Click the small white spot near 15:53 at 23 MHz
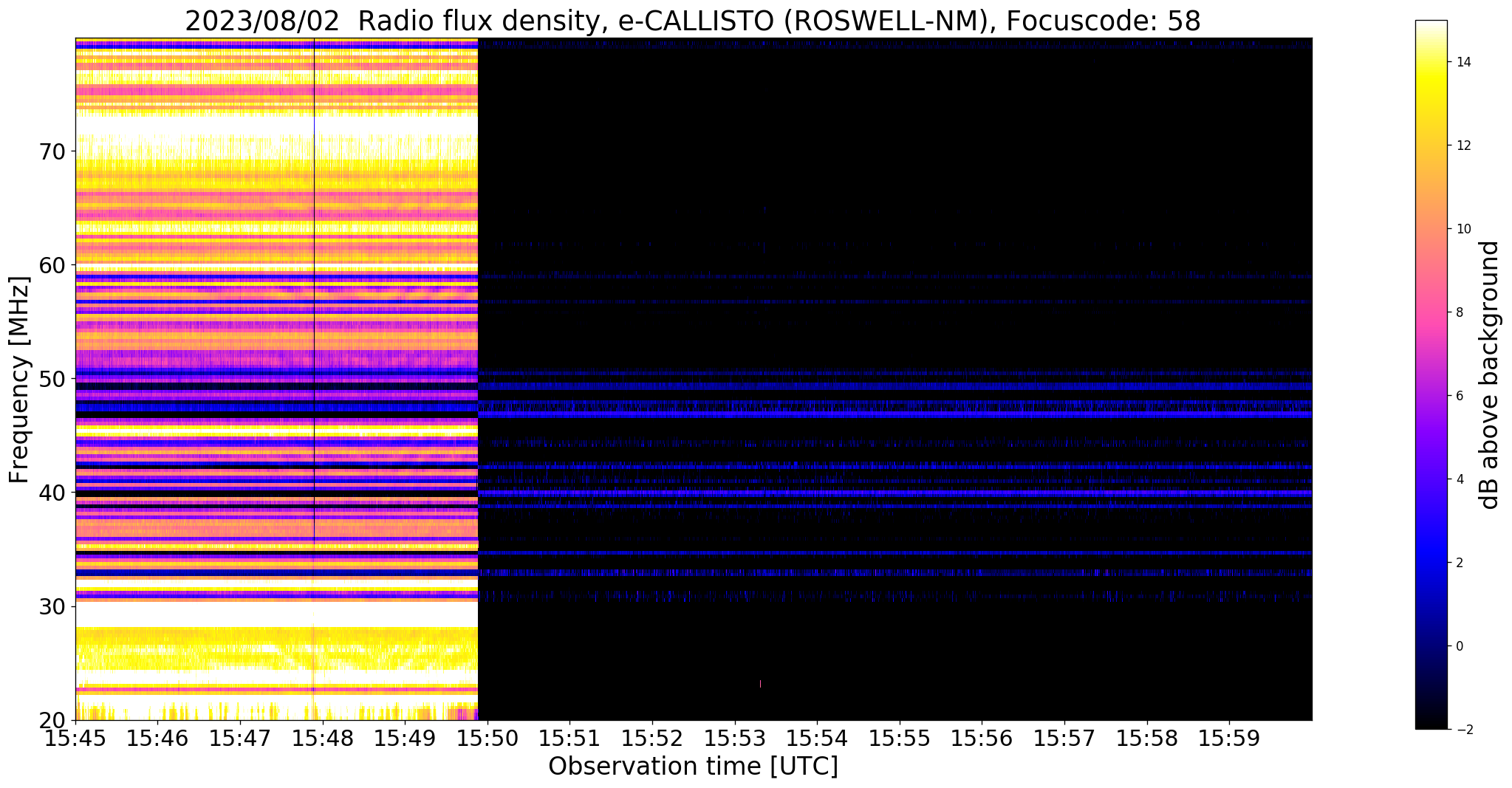The height and width of the screenshot is (788, 1512). (760, 684)
